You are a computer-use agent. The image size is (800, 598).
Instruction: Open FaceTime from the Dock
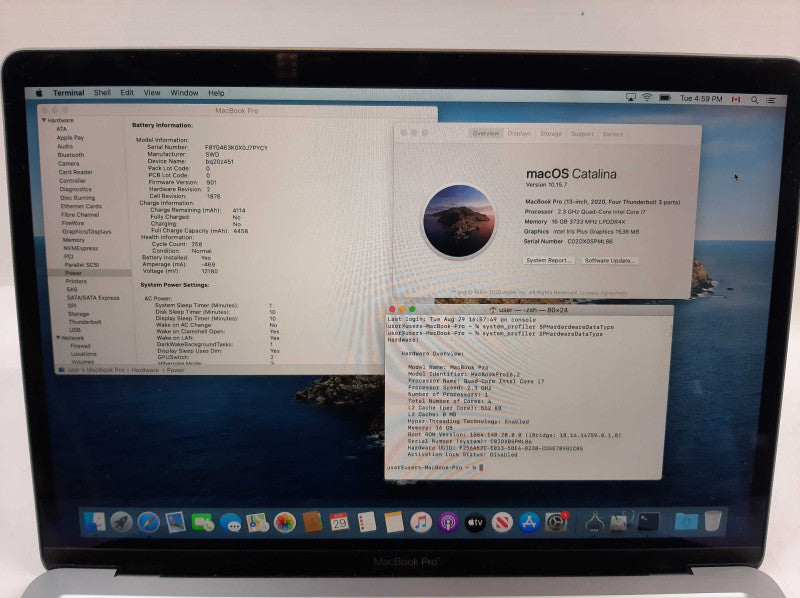203,522
